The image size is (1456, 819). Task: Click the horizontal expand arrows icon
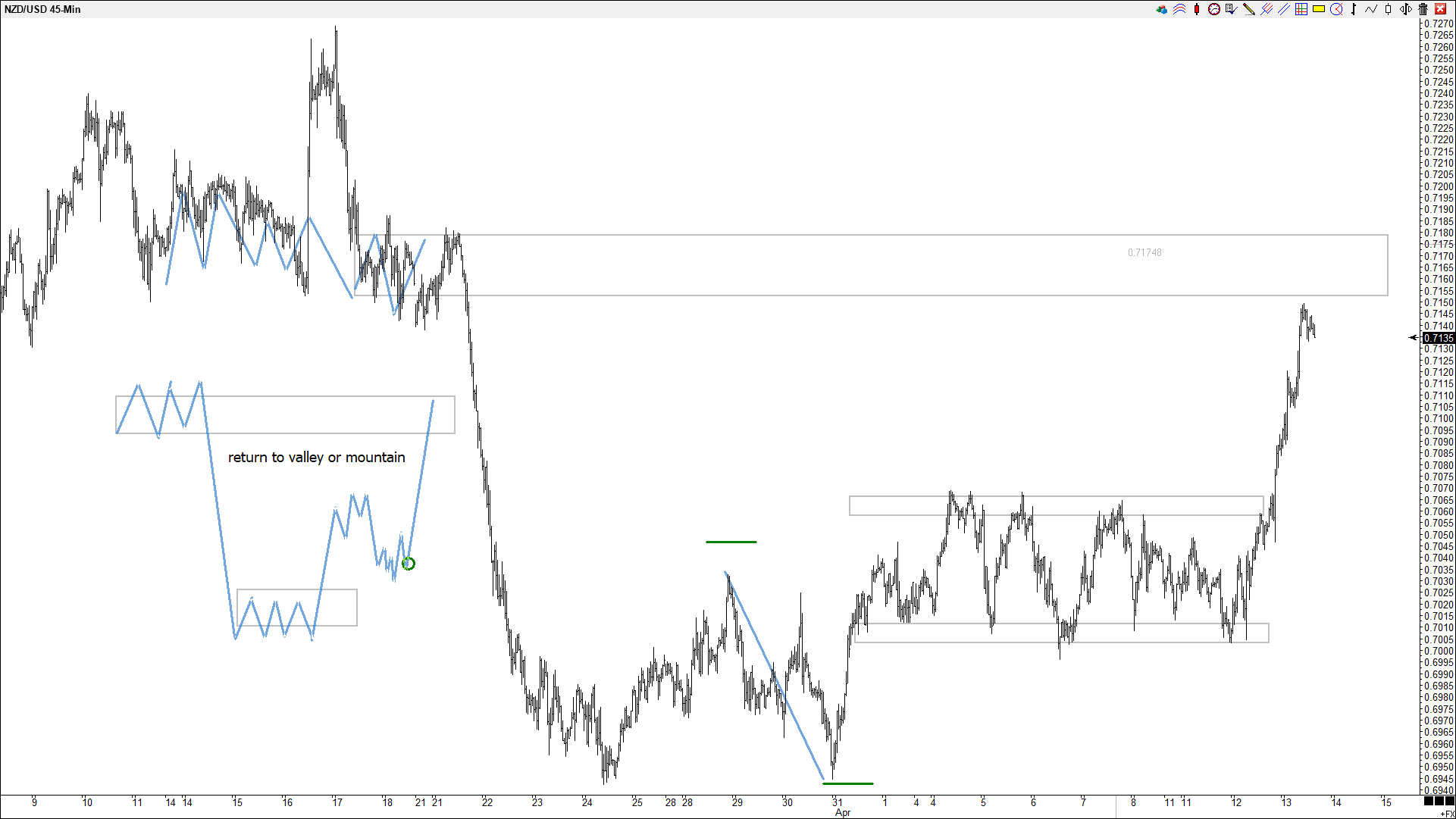click(x=1406, y=9)
